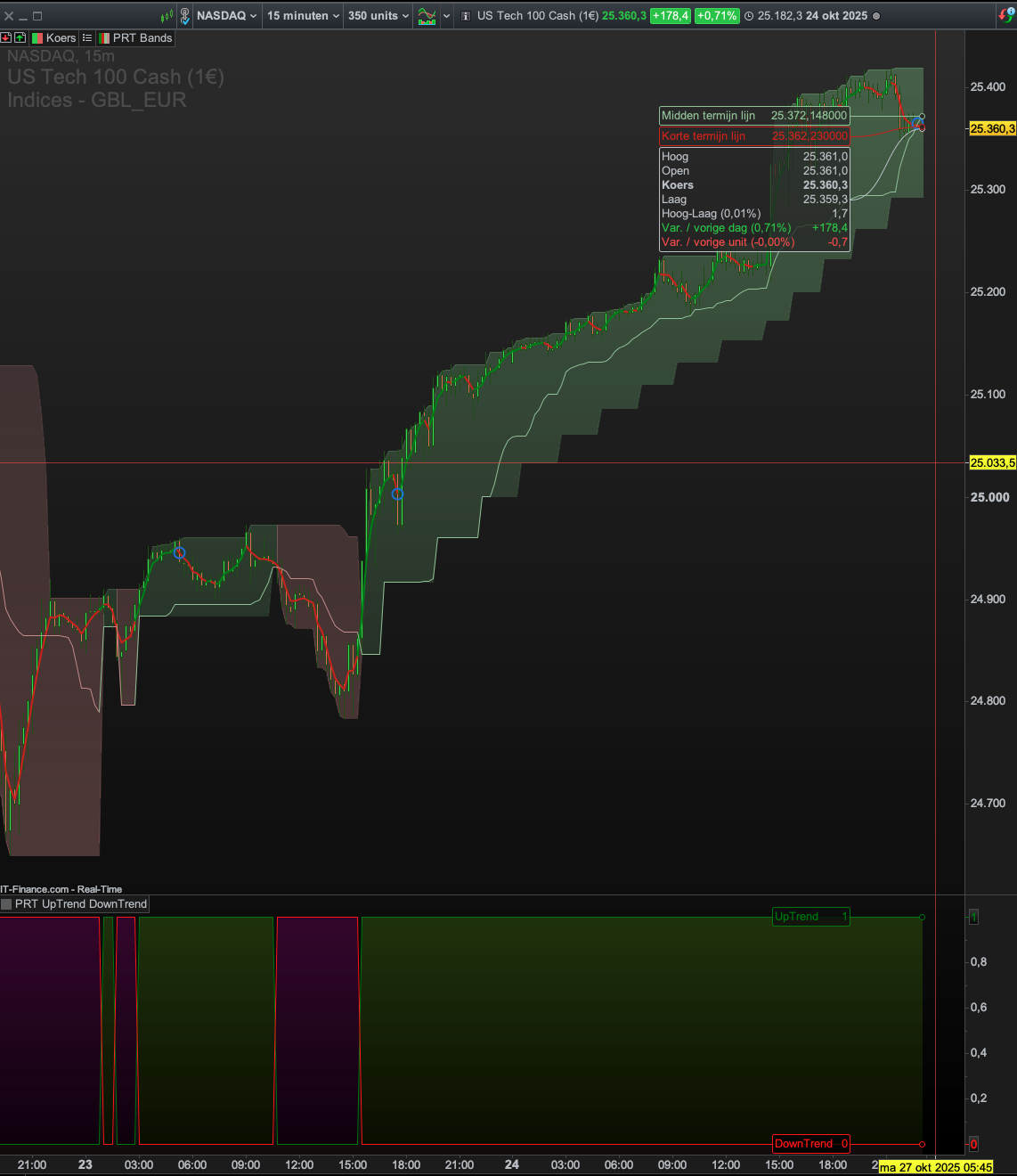Viewport: 1017px width, 1176px height.
Task: Click the Hoog-Laag (0,01%) row
Action: (754, 214)
